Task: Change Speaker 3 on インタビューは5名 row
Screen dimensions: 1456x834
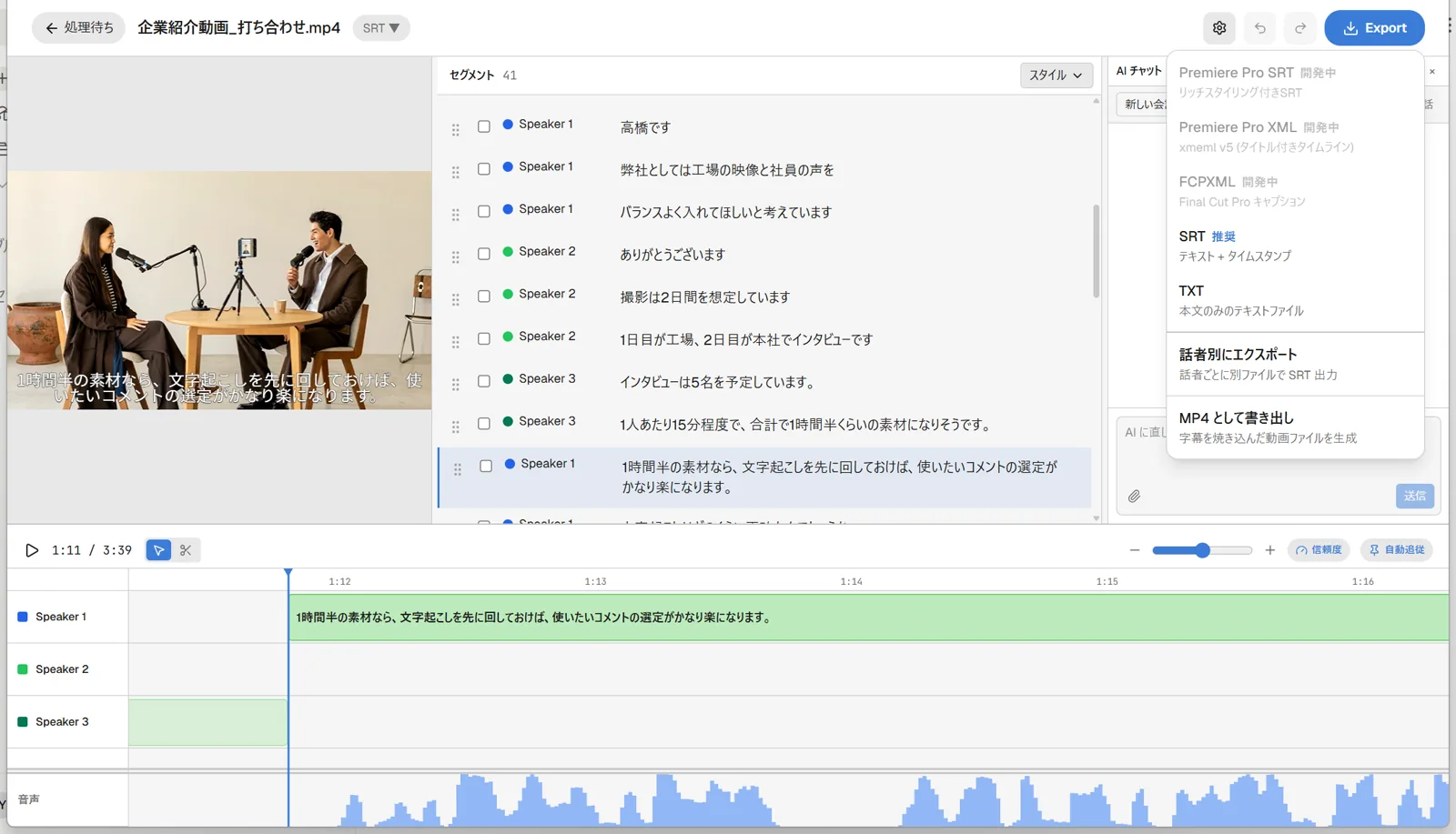Action: click(x=539, y=378)
